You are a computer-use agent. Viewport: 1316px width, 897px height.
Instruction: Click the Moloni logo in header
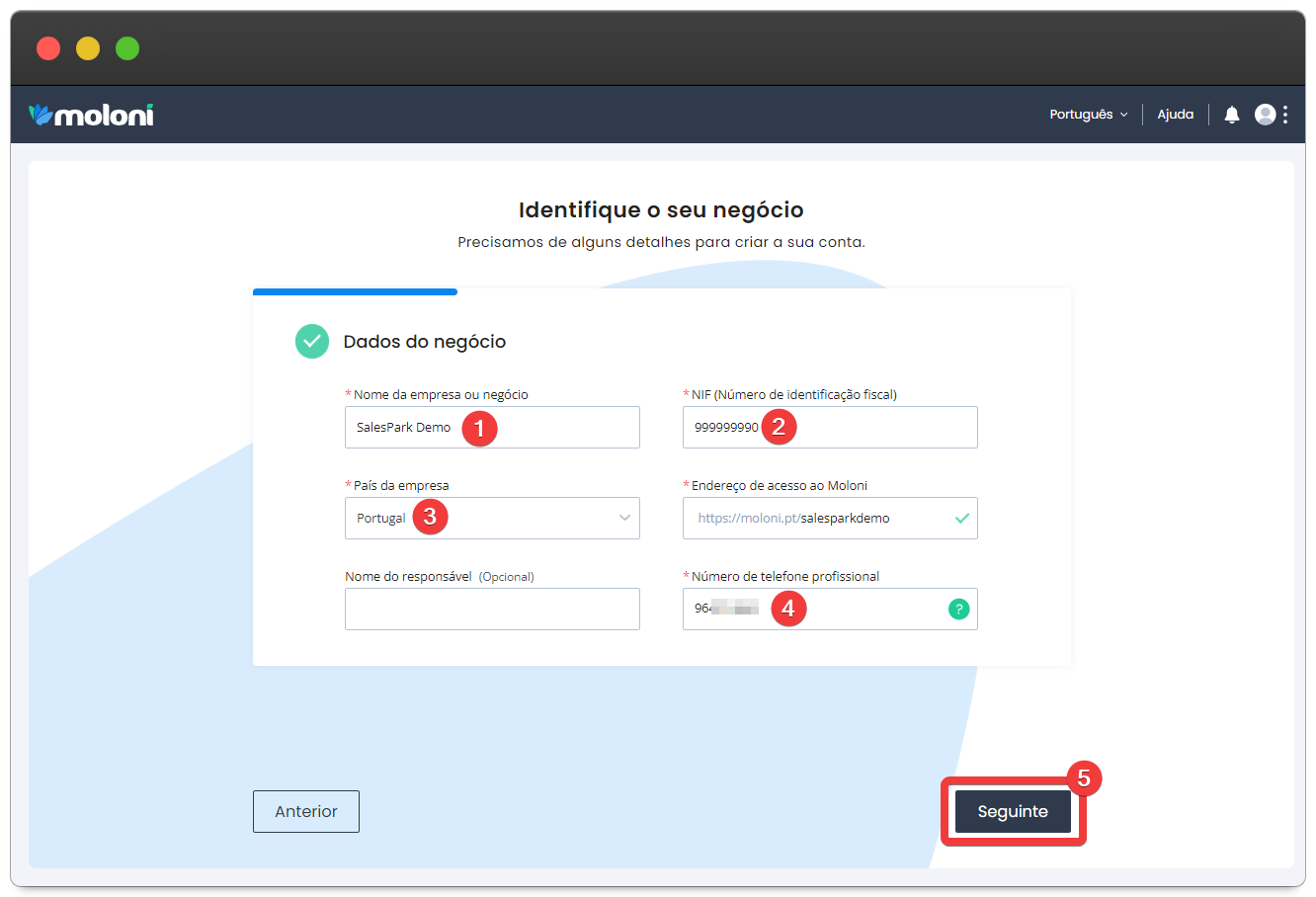[x=91, y=115]
